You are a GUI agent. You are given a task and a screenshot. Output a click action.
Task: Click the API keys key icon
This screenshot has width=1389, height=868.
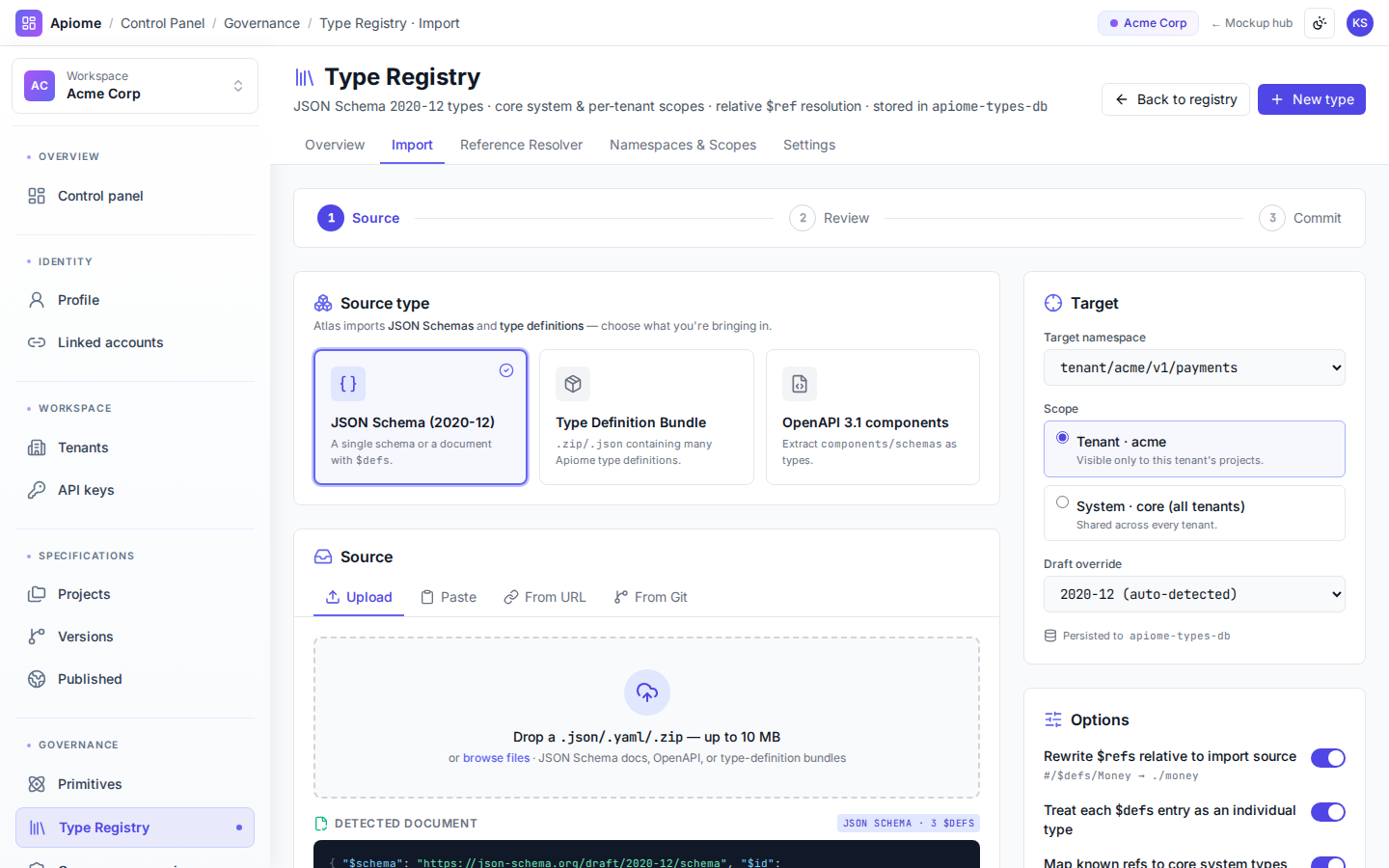(x=37, y=490)
